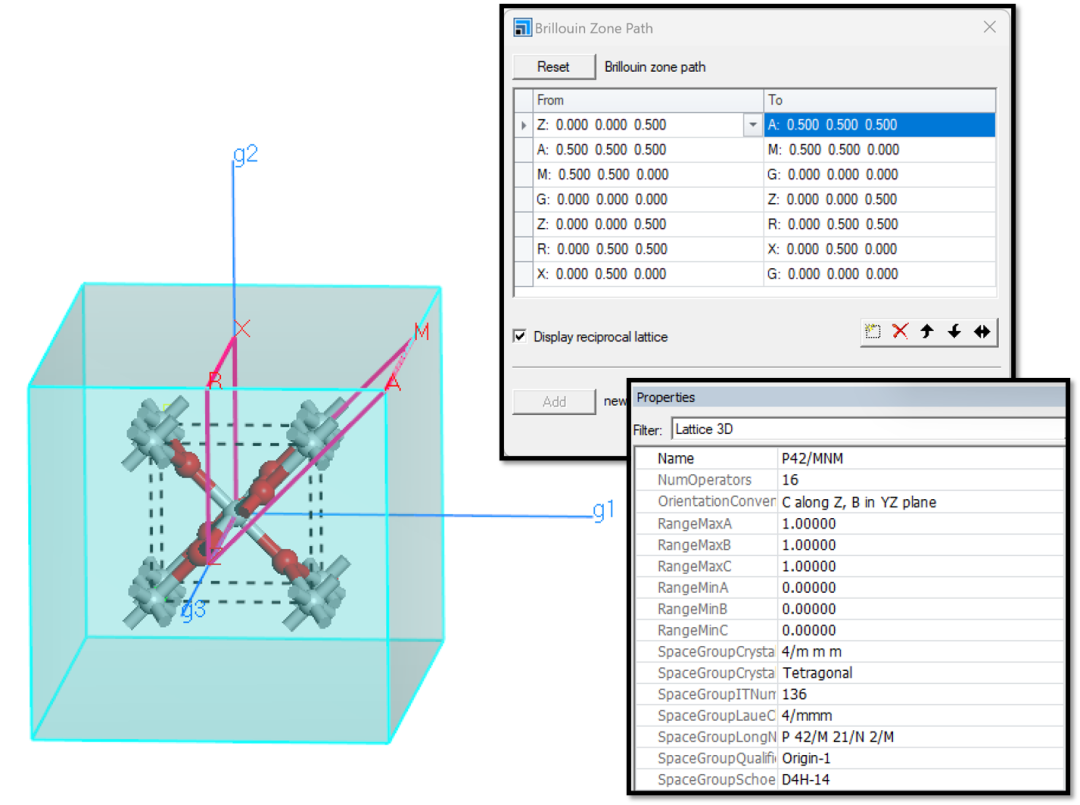Click the red A point label in viewer
Screen dimensions: 1080x805
coord(393,382)
